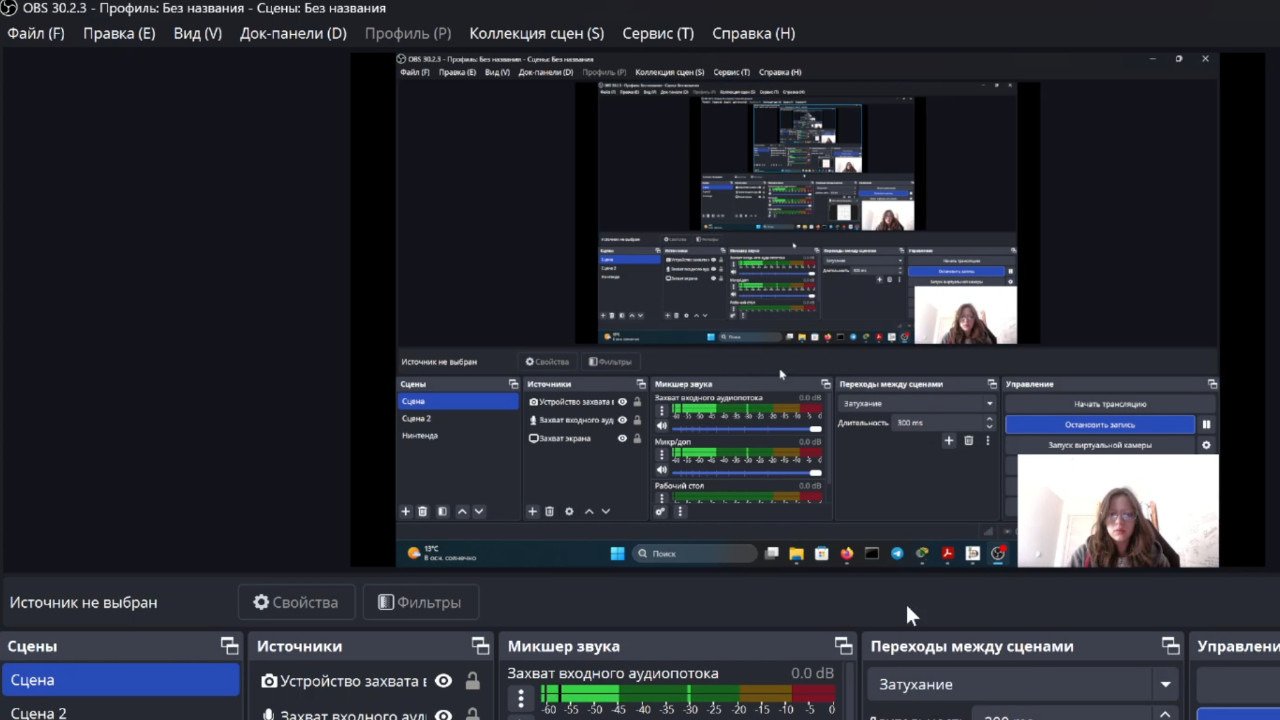Open the Коллекция сцен (S) main menu
This screenshot has height=720, width=1280.
tap(537, 33)
